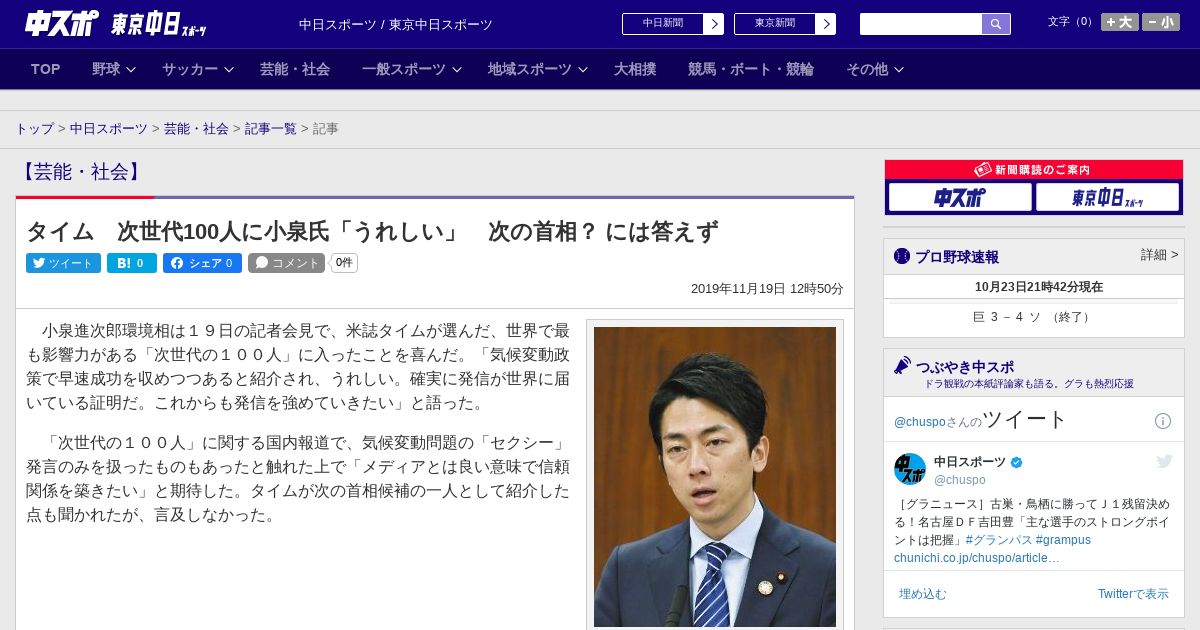Click the search magnifier button
Image resolution: width=1200 pixels, height=630 pixels.
pos(996,24)
